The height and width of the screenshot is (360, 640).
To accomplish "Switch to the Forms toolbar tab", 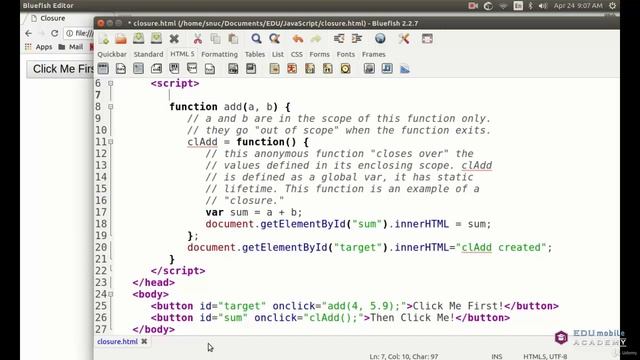I will pos(319,54).
